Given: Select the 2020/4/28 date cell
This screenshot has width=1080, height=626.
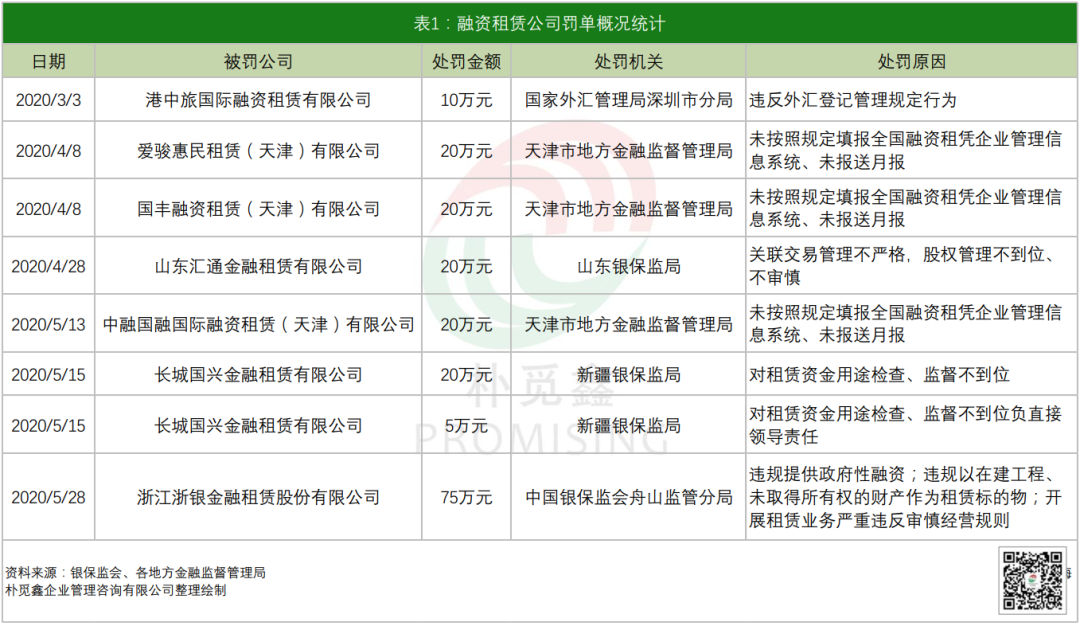Looking at the screenshot, I should click(x=49, y=267).
